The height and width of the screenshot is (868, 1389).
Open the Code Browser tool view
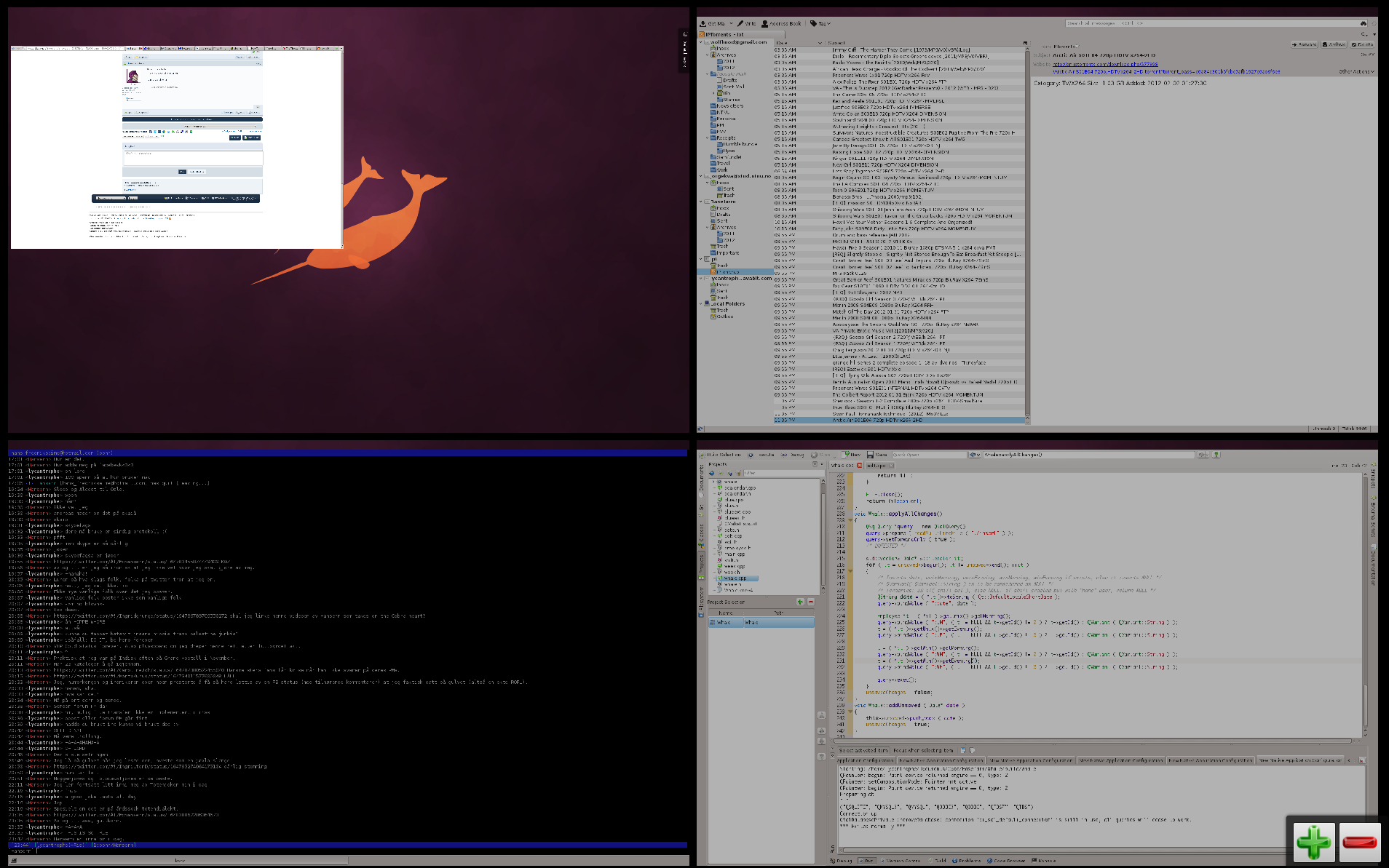[1006, 861]
